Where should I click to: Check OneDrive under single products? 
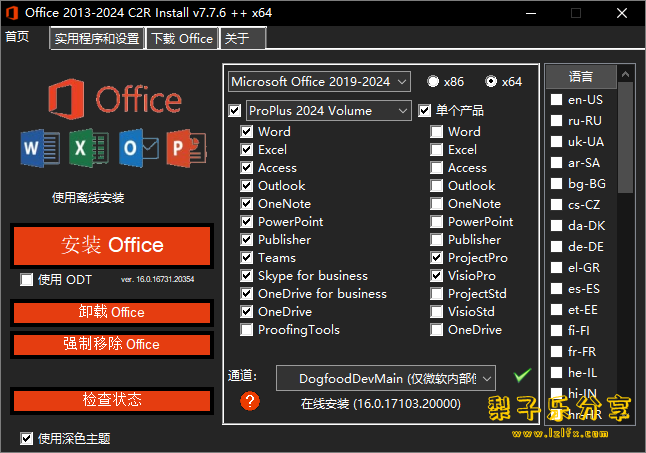437,330
